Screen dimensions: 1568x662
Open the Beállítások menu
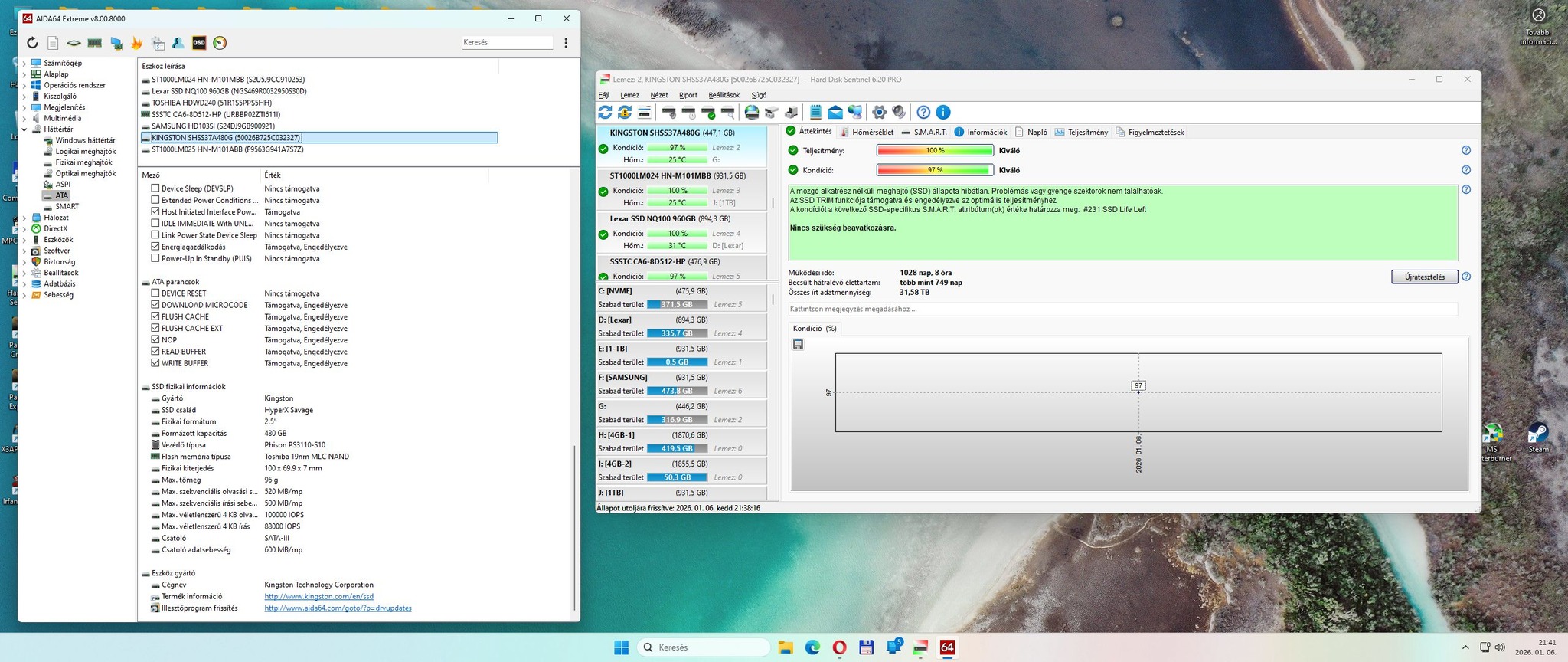[x=724, y=95]
